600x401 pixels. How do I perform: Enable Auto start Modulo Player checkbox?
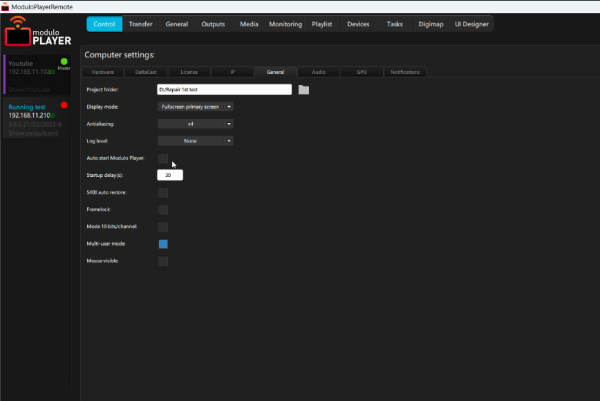click(x=163, y=158)
